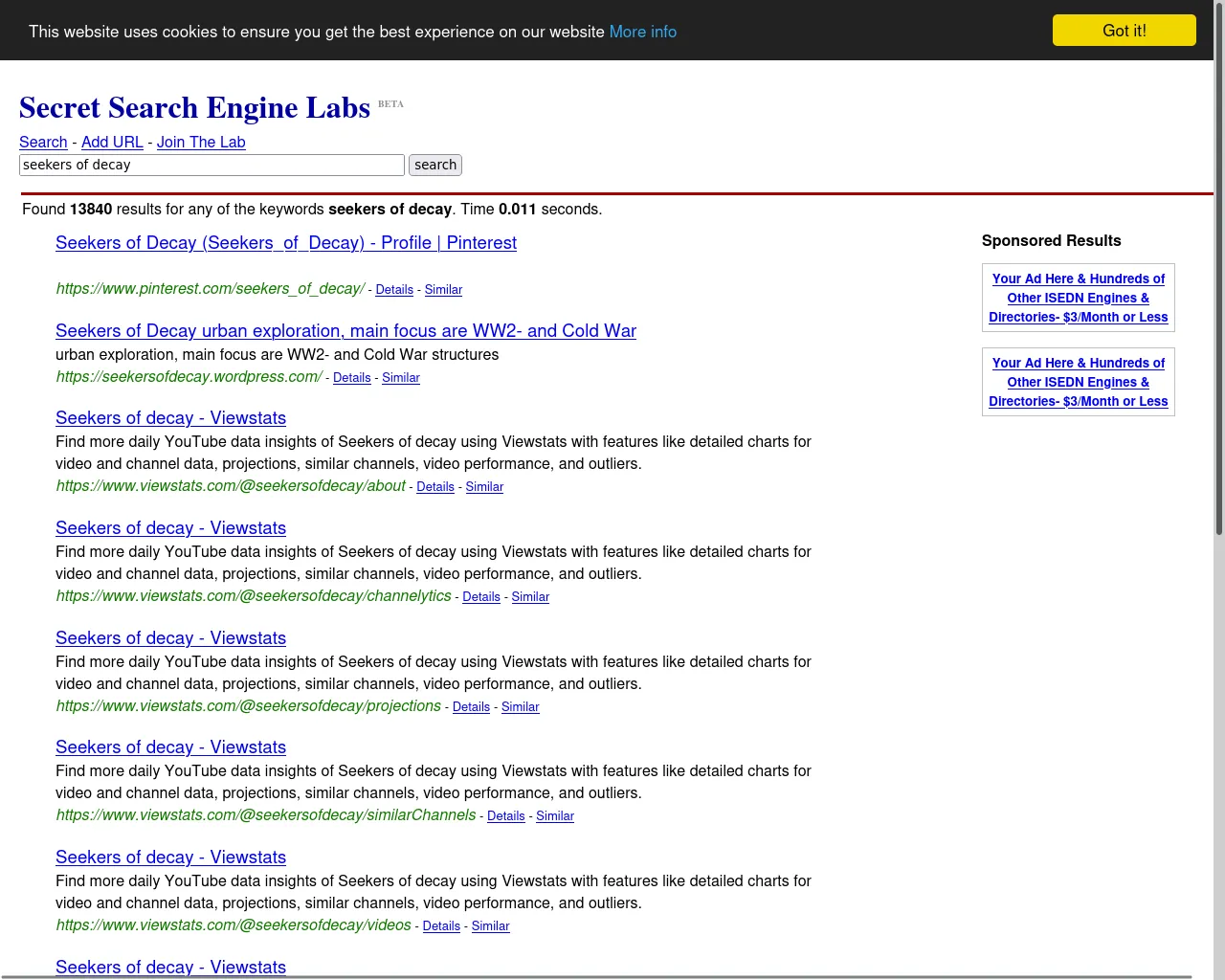This screenshot has height=980, width=1225.
Task: Open Details for the viewstats about URL
Action: [x=435, y=487]
